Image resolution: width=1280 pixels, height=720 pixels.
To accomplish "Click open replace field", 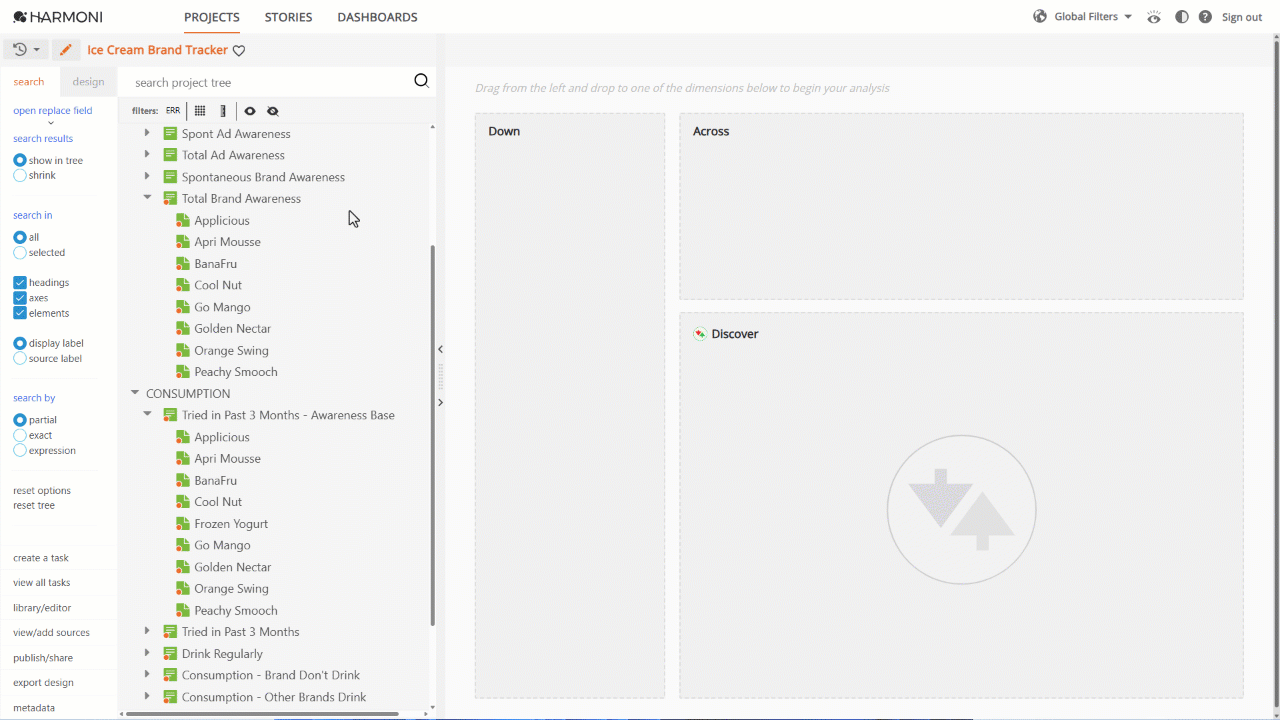I will coord(53,111).
